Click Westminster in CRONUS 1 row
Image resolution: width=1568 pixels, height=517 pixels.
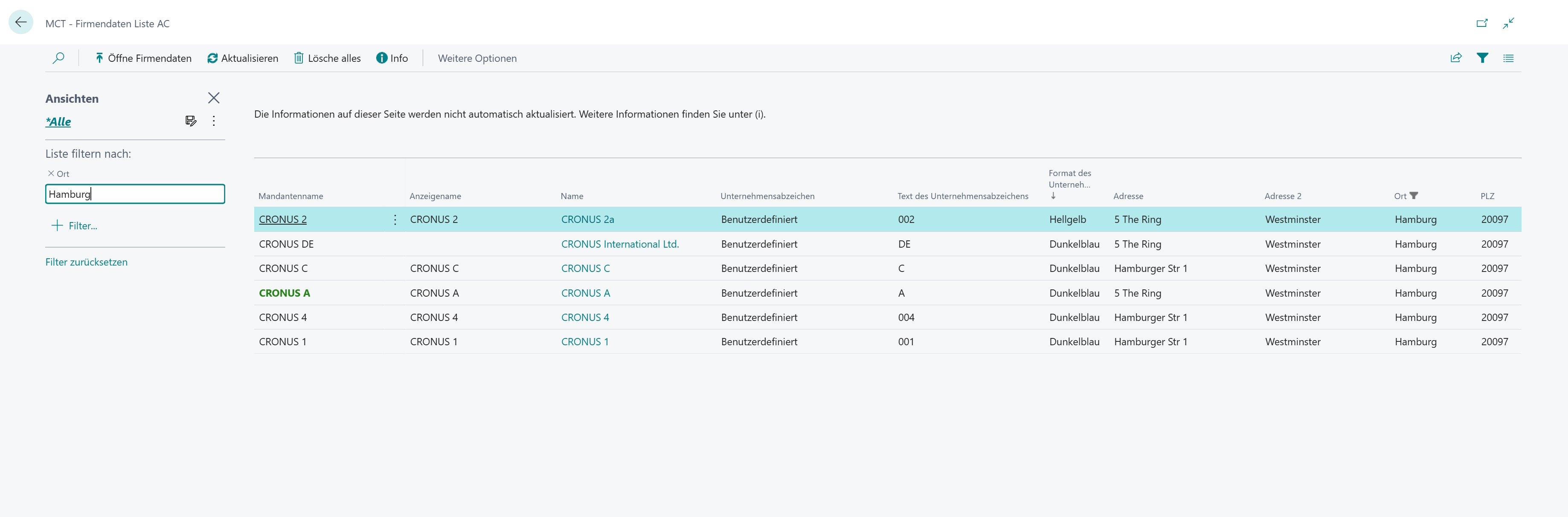[x=1292, y=342]
